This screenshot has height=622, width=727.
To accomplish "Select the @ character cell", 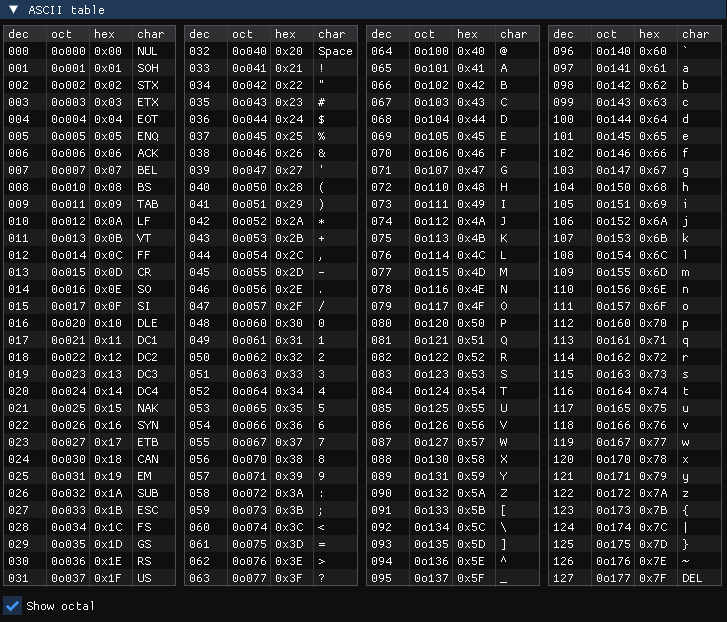I will point(504,51).
